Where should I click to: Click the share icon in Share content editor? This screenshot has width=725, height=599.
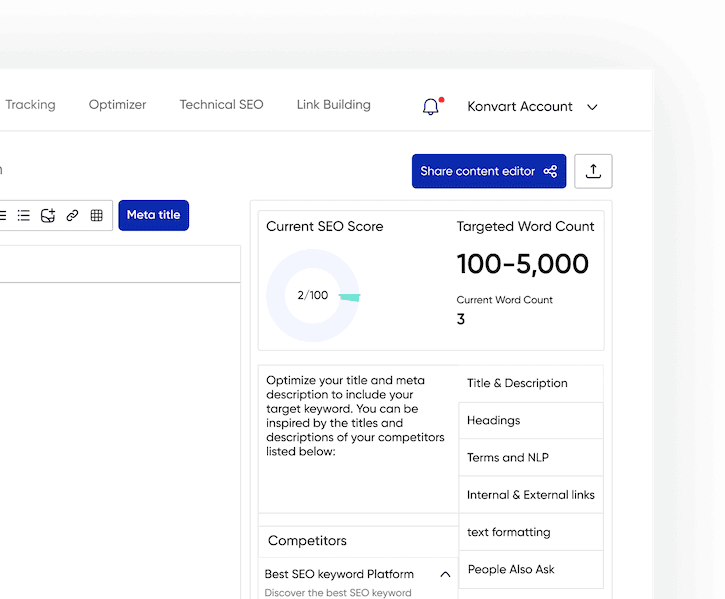[x=550, y=171]
